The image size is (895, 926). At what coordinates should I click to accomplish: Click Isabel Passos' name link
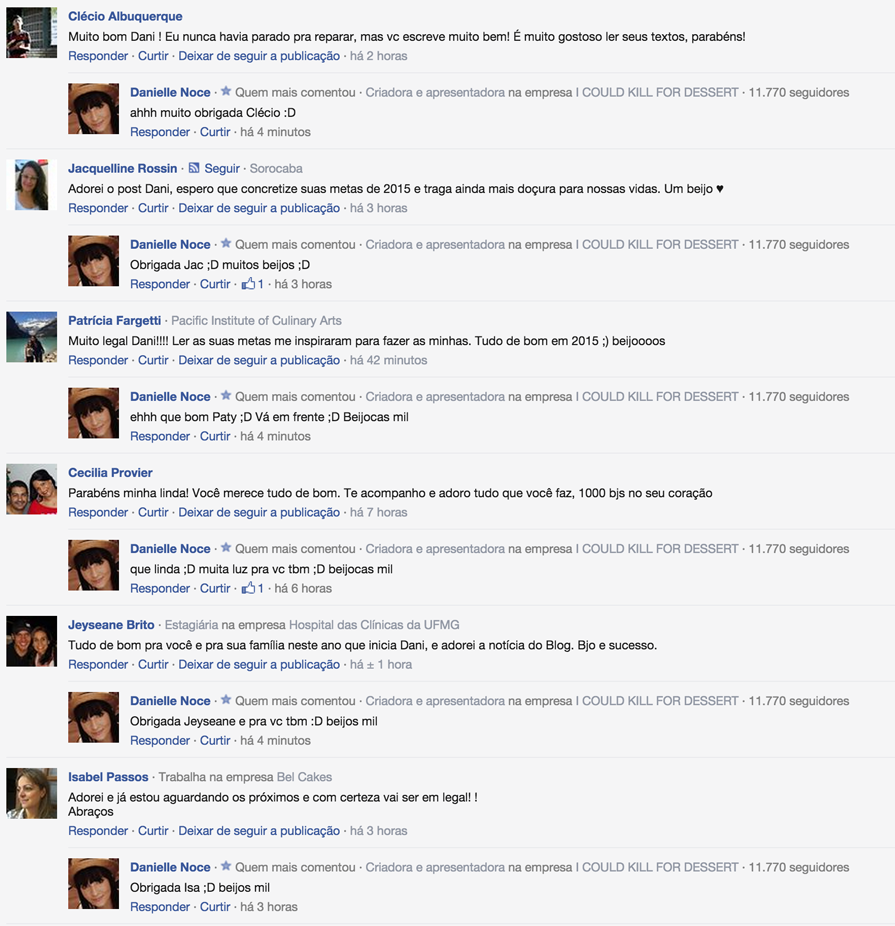[x=108, y=777]
